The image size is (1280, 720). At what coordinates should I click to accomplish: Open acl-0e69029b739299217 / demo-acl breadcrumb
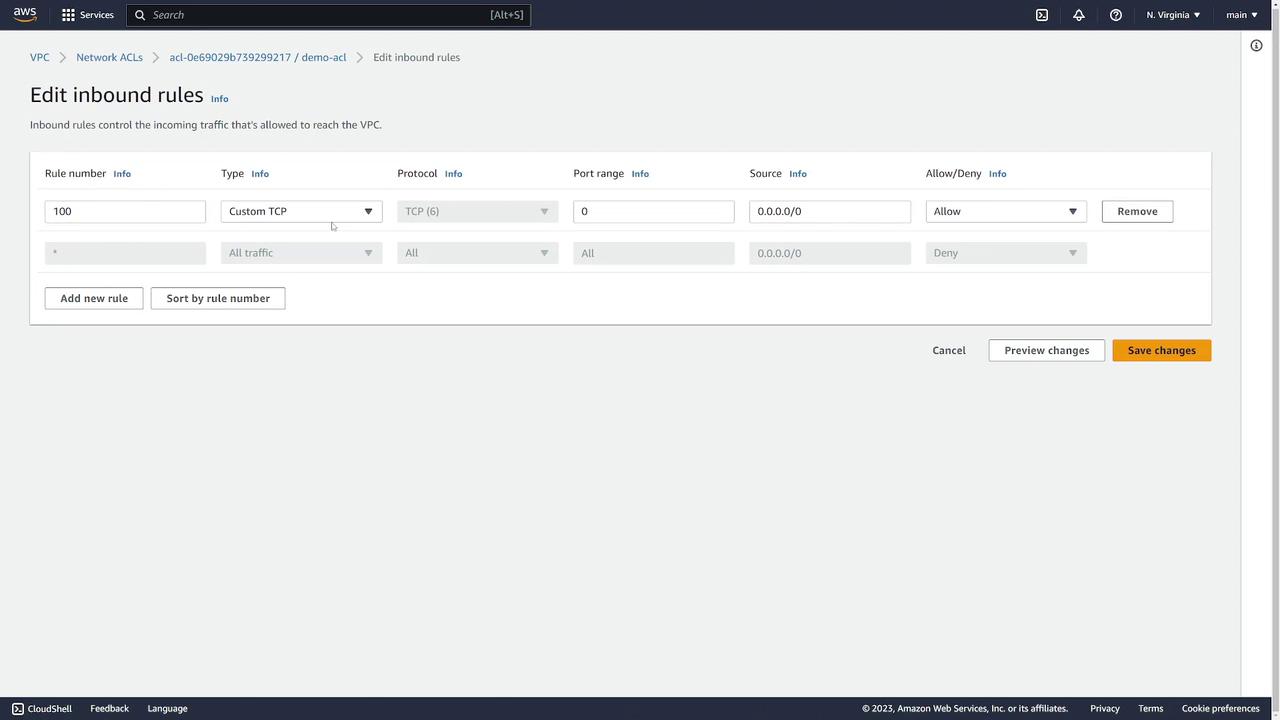(x=258, y=57)
